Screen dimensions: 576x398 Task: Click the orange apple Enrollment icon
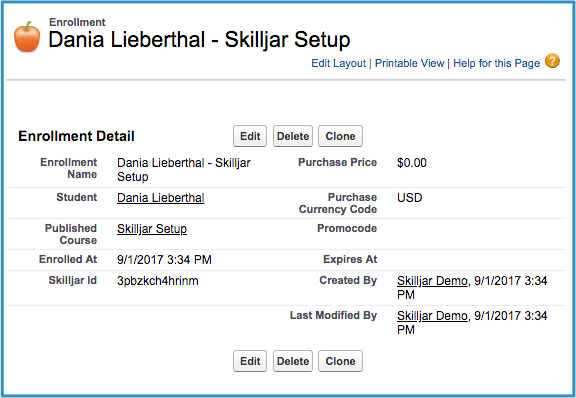pos(27,37)
